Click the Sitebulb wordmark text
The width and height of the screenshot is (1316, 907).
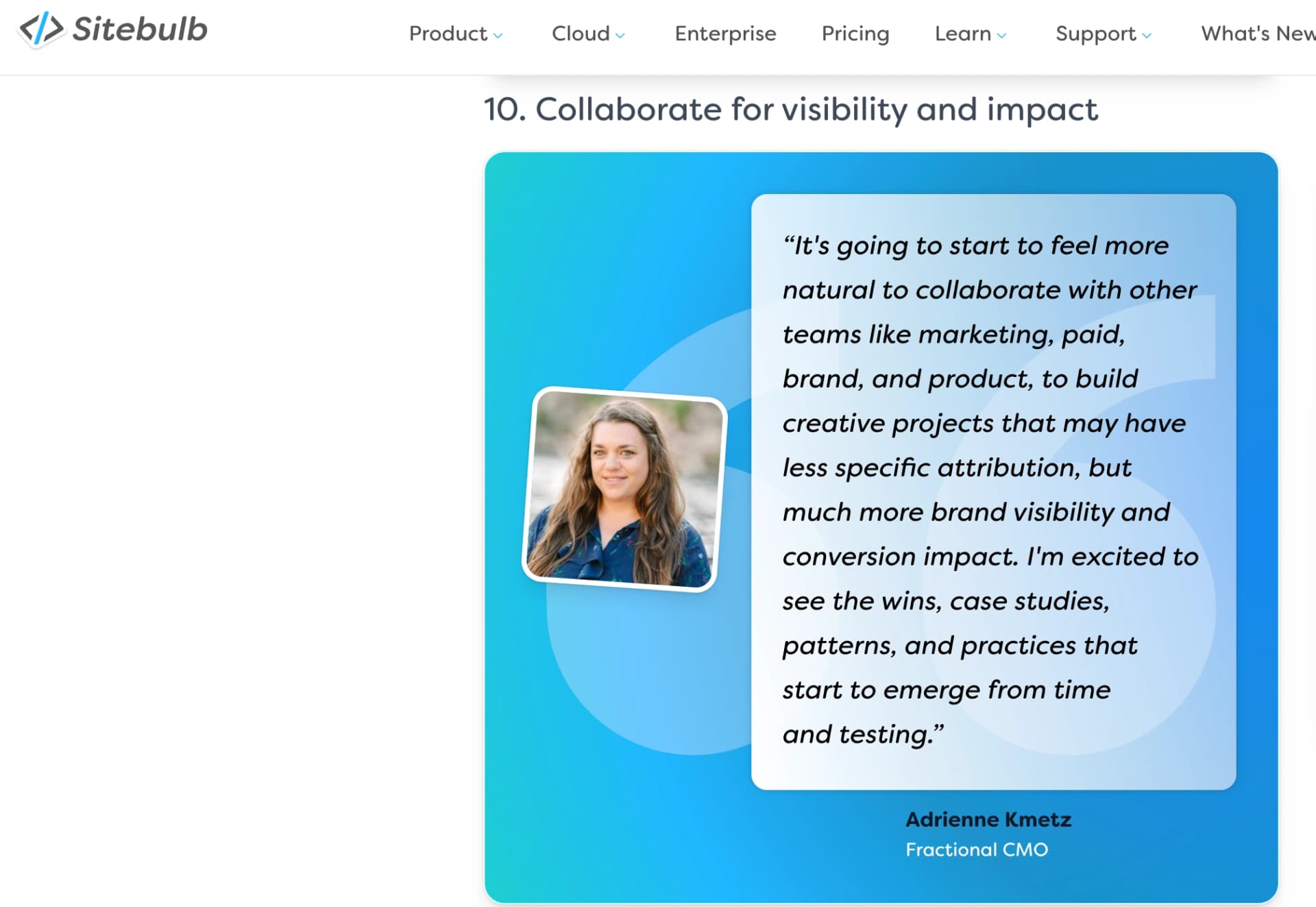[140, 29]
